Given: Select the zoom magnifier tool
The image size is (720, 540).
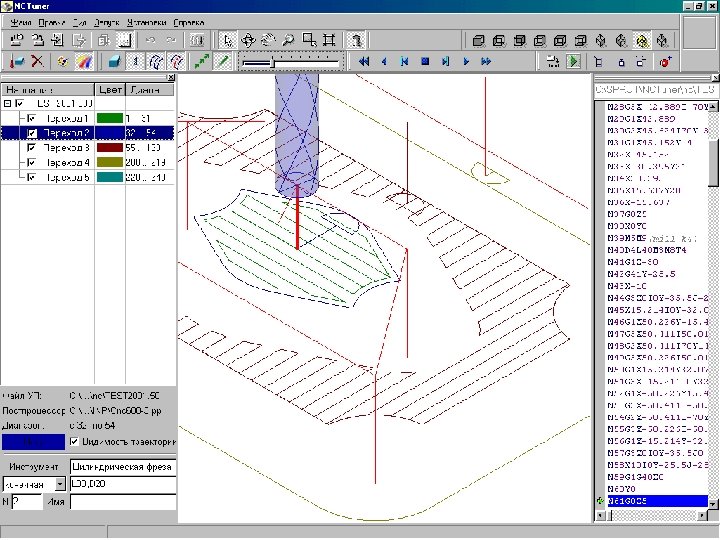Looking at the screenshot, I should click(288, 41).
